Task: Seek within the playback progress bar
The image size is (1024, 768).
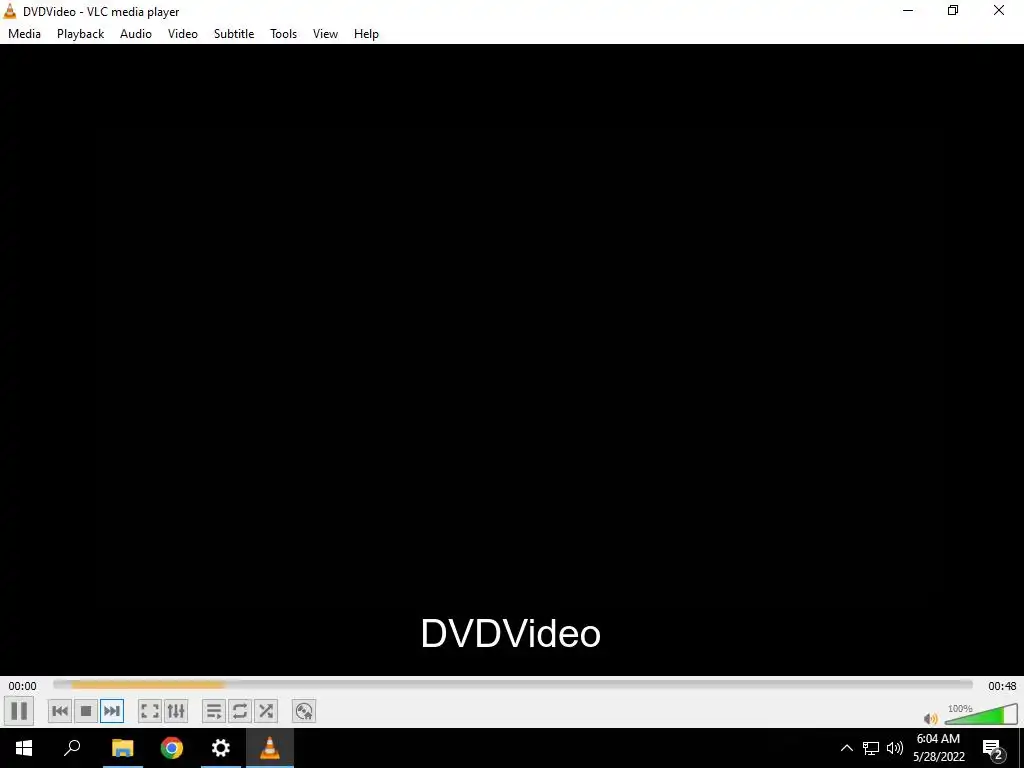Action: point(513,684)
